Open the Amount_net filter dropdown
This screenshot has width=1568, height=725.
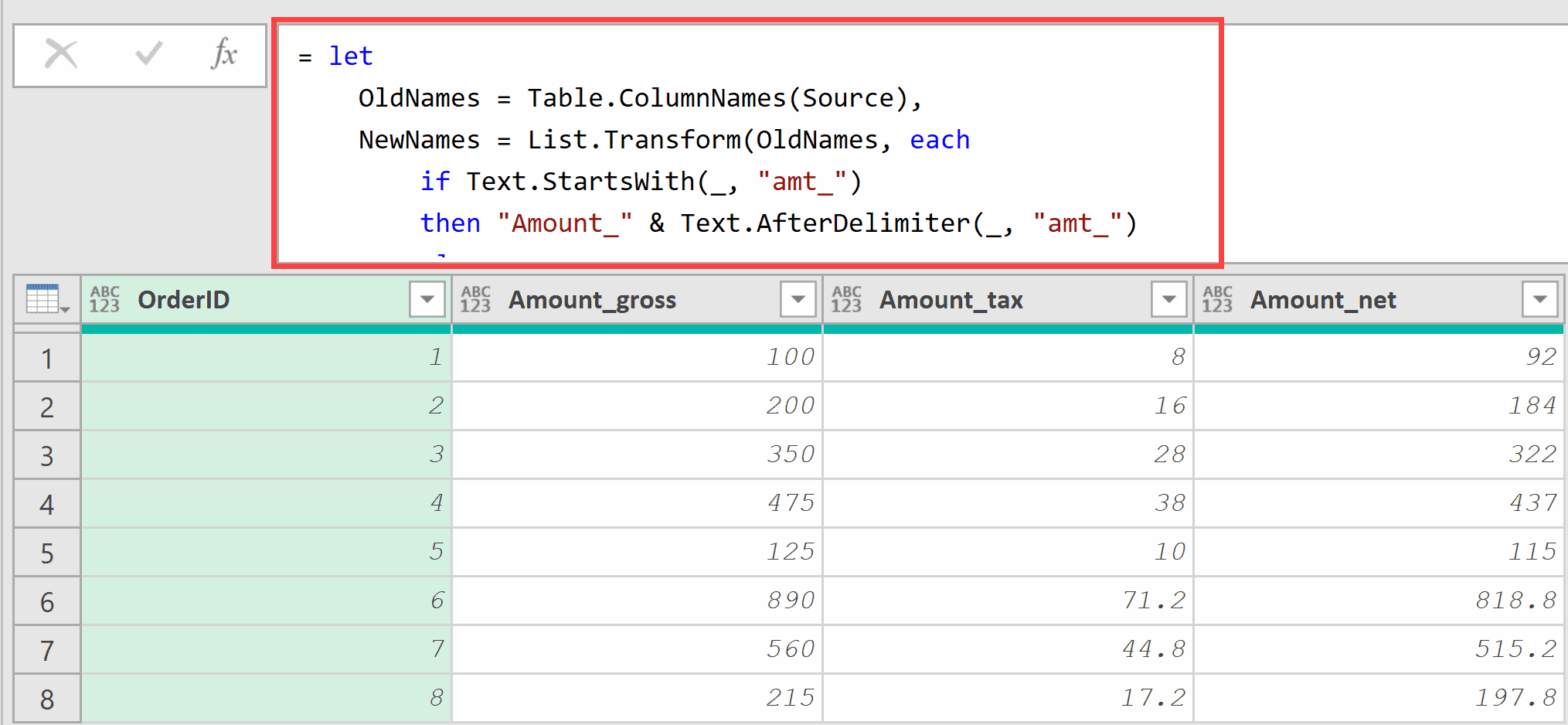(x=1540, y=300)
